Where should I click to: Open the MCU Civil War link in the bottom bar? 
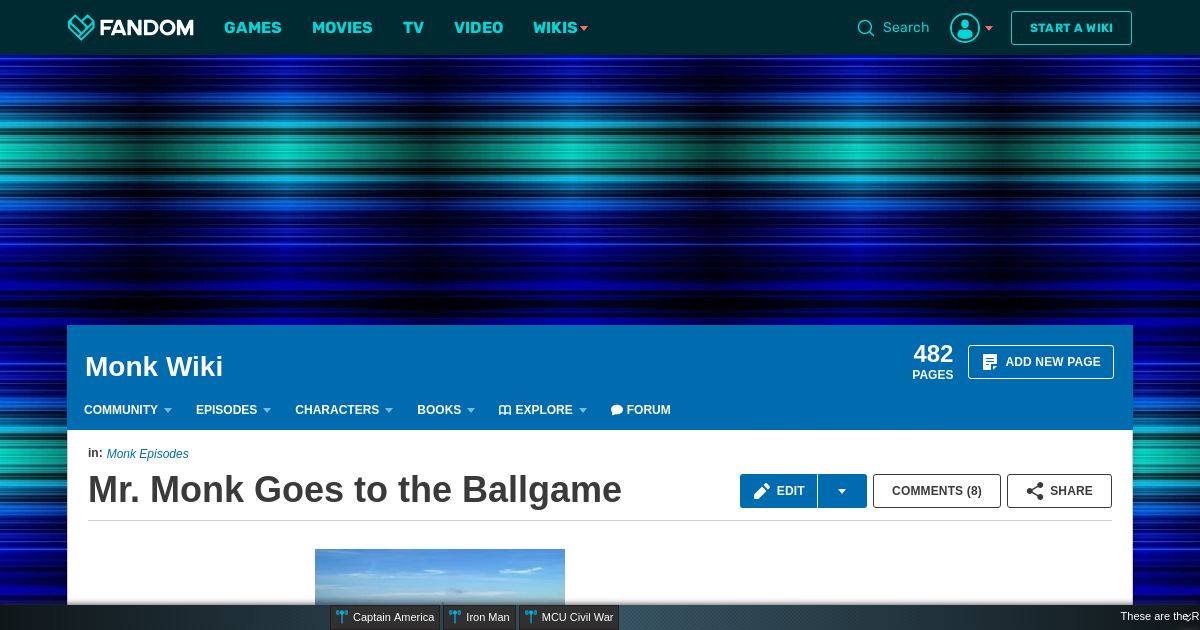(x=577, y=617)
